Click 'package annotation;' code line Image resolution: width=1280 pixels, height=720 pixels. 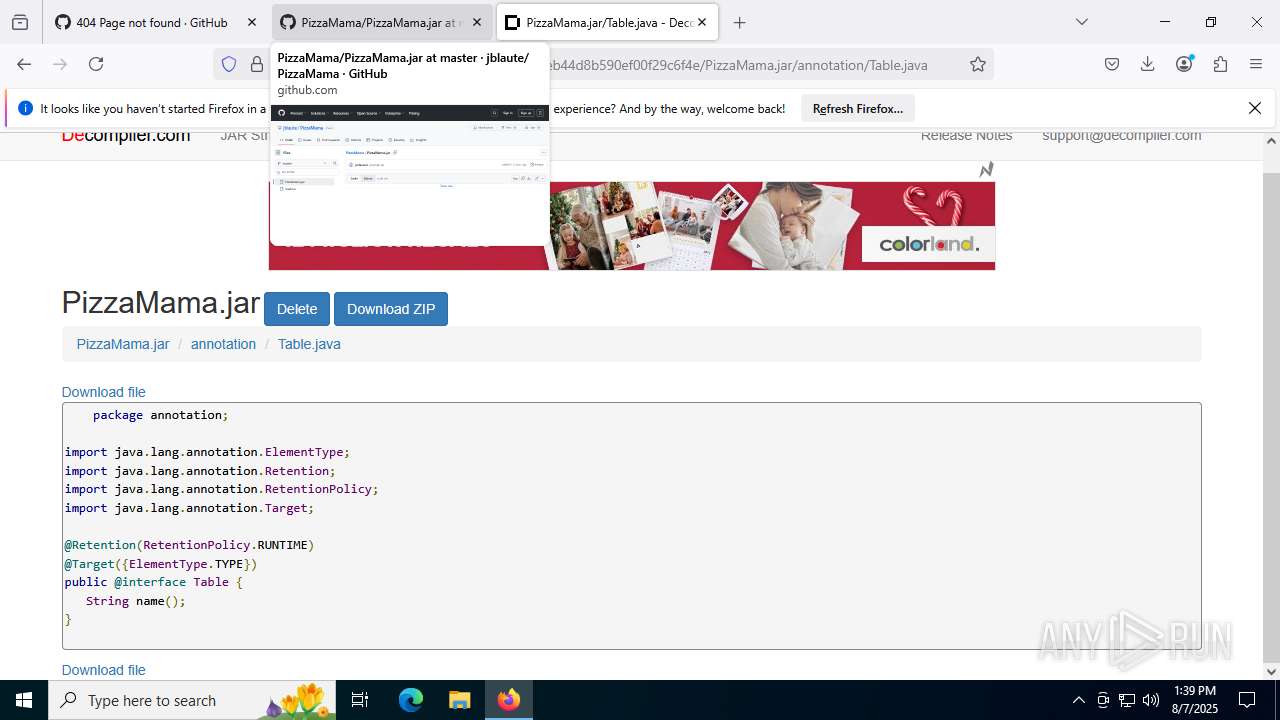coord(161,415)
